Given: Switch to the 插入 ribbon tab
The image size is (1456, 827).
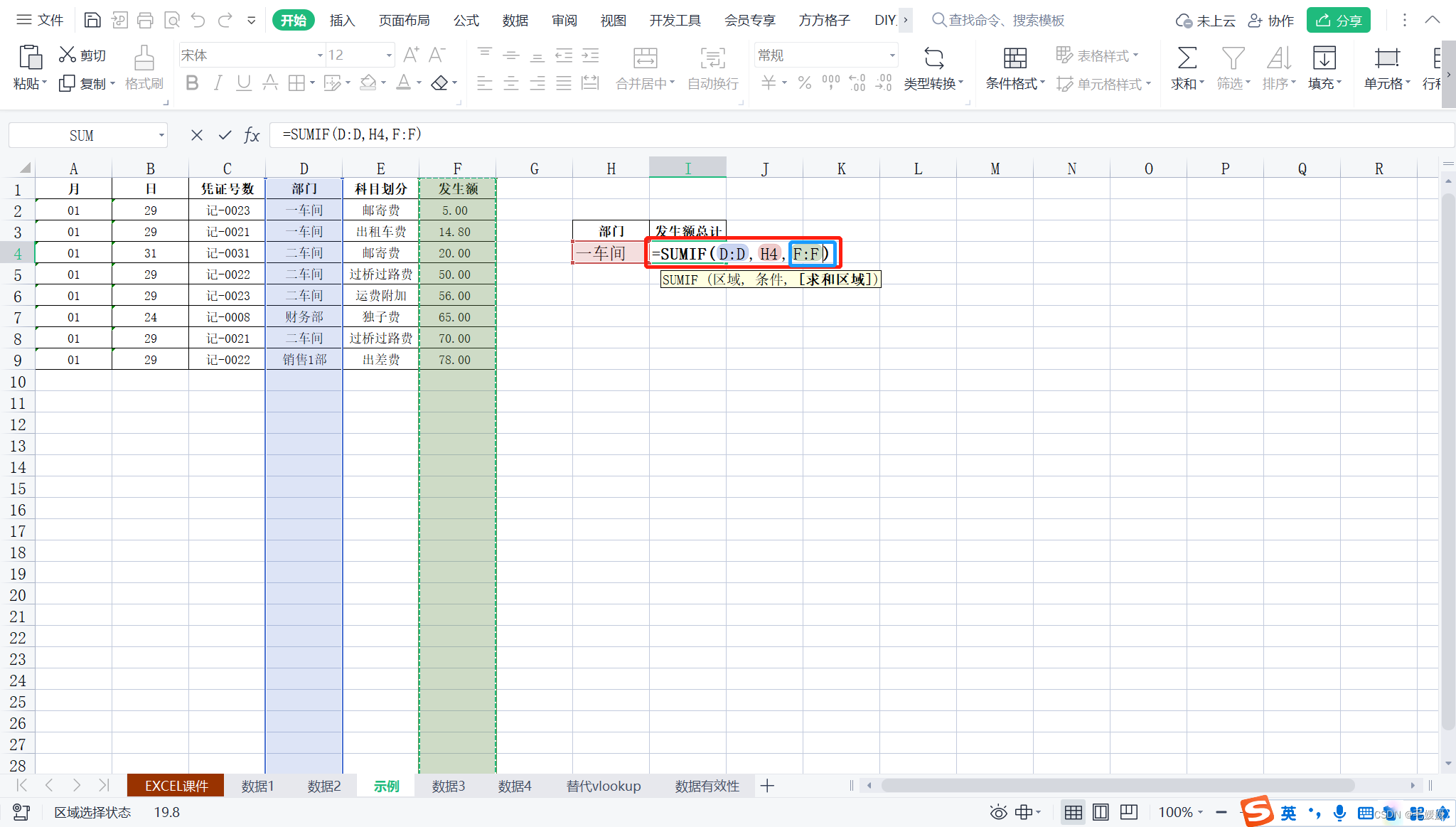Looking at the screenshot, I should (x=342, y=20).
